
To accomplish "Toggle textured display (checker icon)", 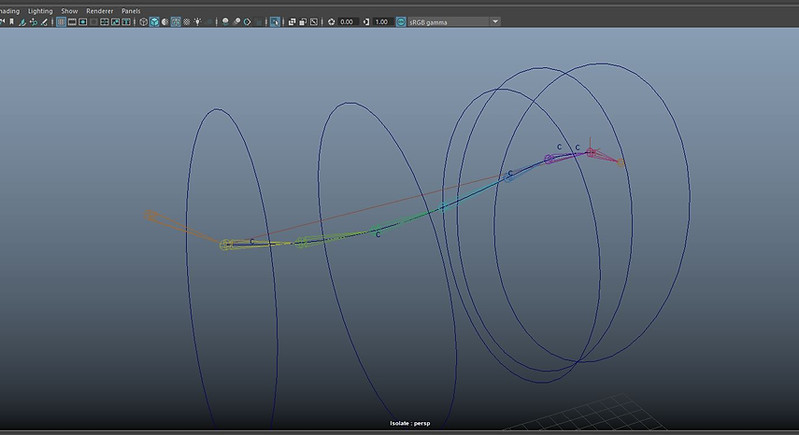I will [187, 22].
